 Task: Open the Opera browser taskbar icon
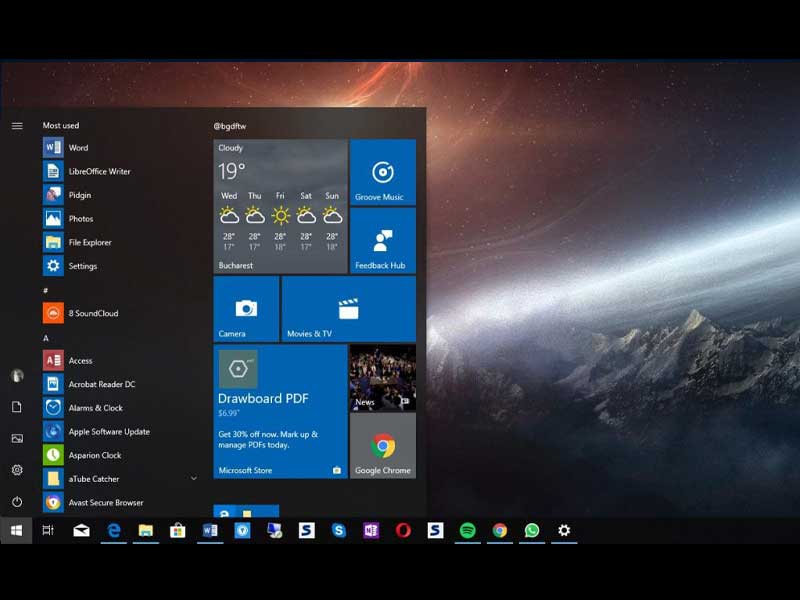pos(403,531)
